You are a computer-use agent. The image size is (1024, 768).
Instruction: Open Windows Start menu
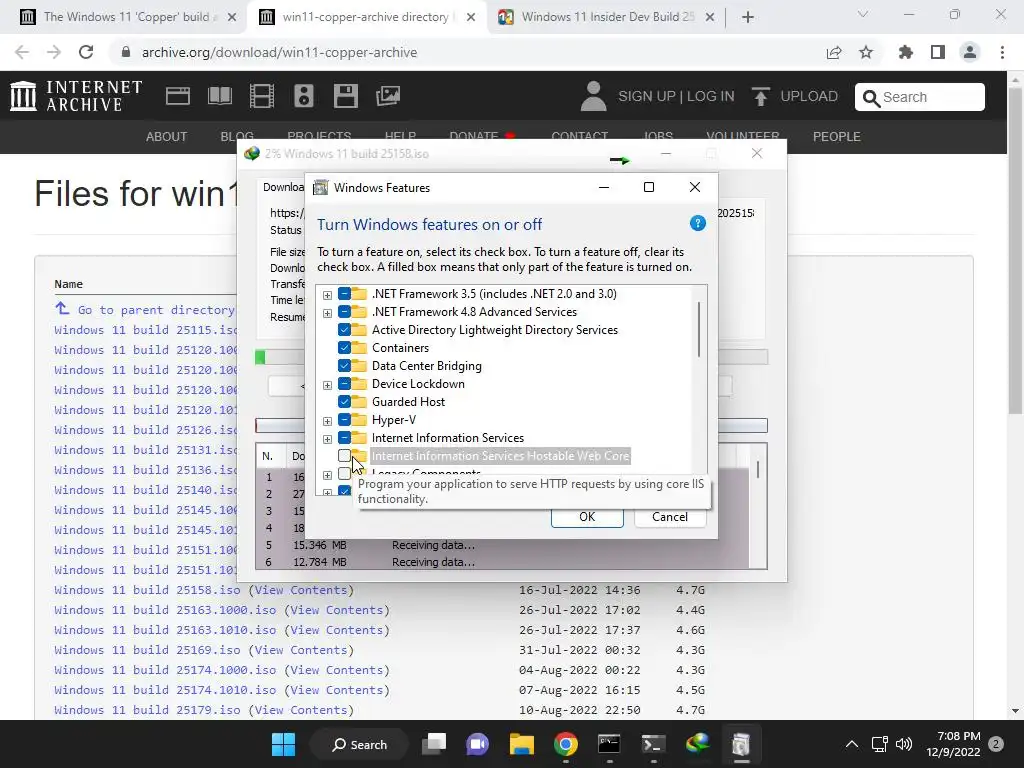point(283,744)
